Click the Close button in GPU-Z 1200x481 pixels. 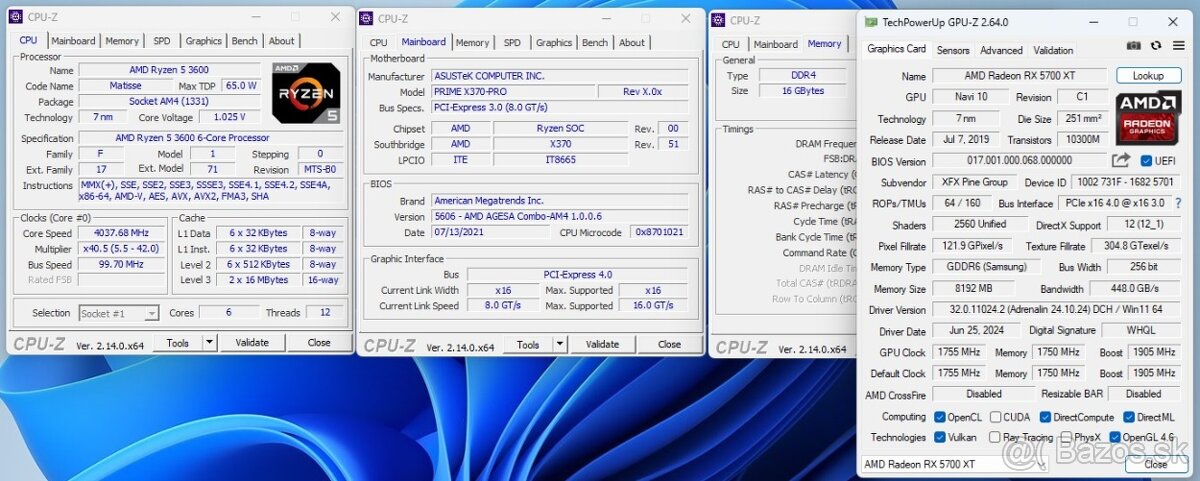pos(1156,464)
